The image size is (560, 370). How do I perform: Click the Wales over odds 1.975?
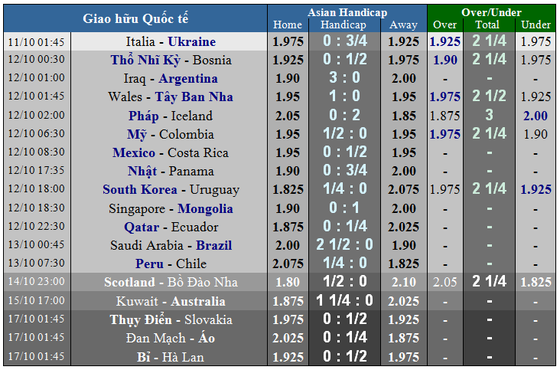445,97
